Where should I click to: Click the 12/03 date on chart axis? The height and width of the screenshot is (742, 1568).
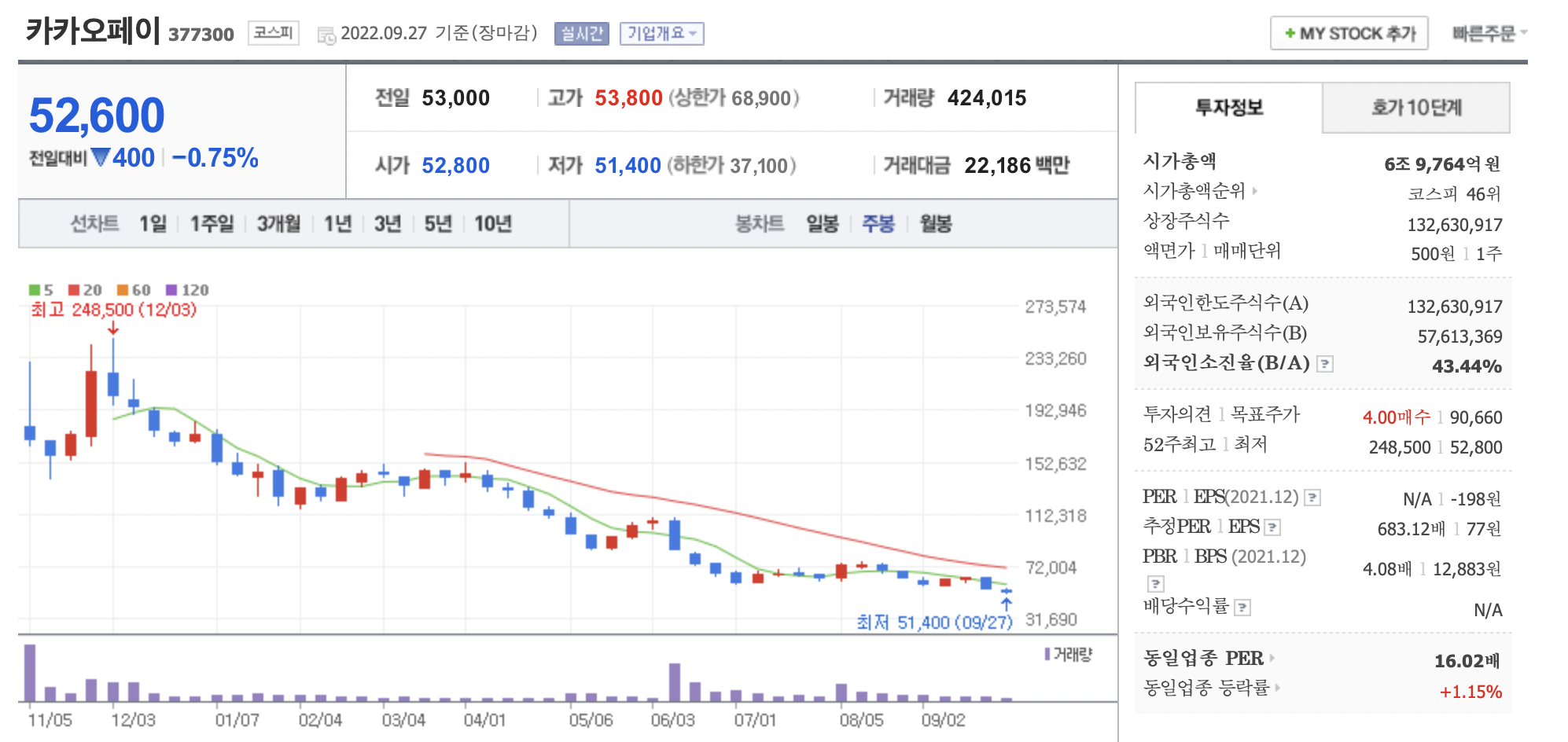[x=133, y=720]
